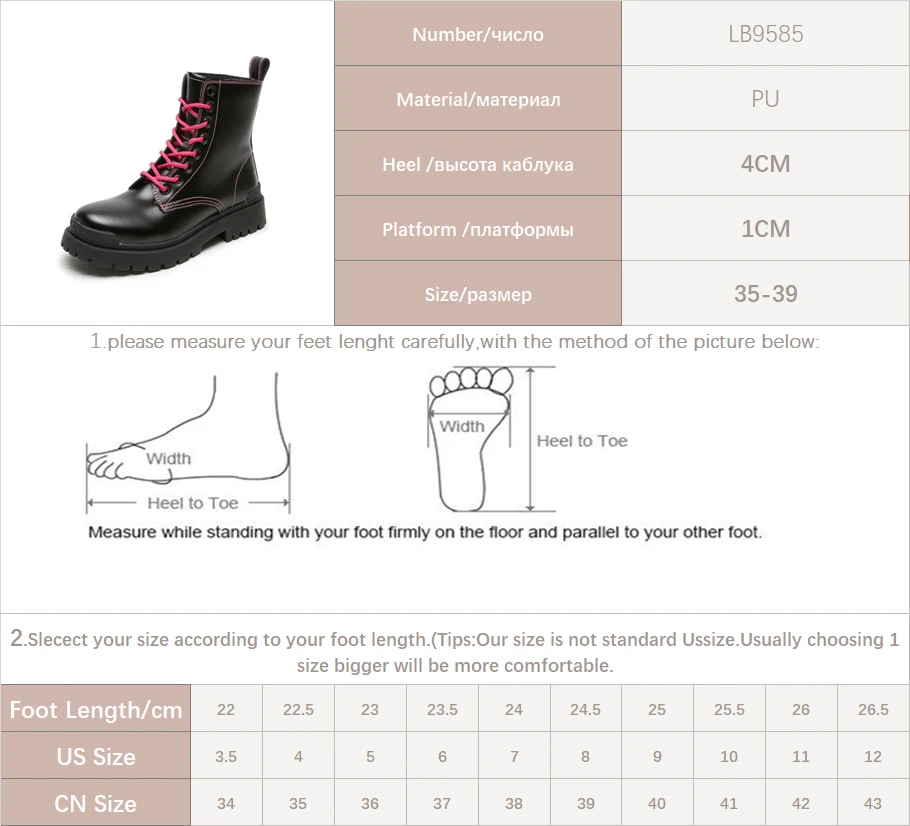The image size is (910, 826).
Task: Click CN size 43 cell
Action: (873, 803)
